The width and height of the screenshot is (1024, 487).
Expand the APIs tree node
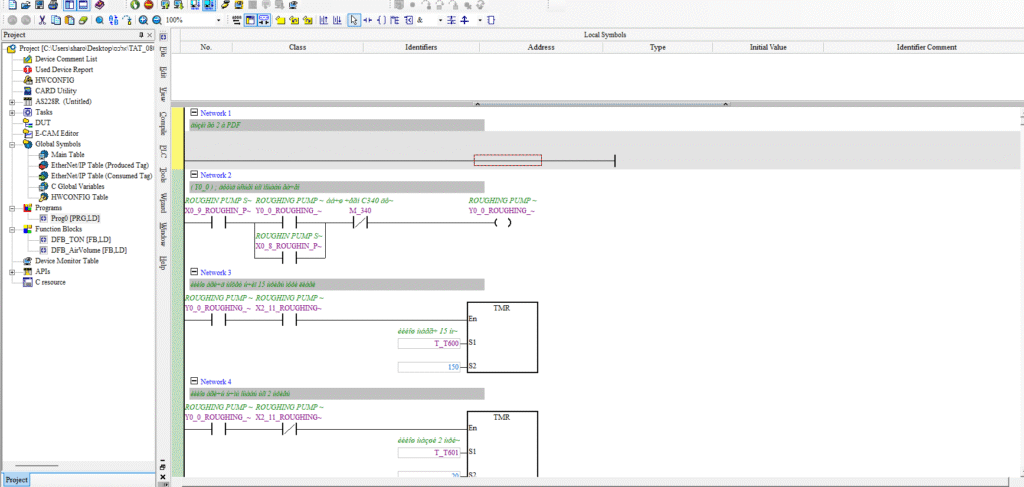point(12,272)
